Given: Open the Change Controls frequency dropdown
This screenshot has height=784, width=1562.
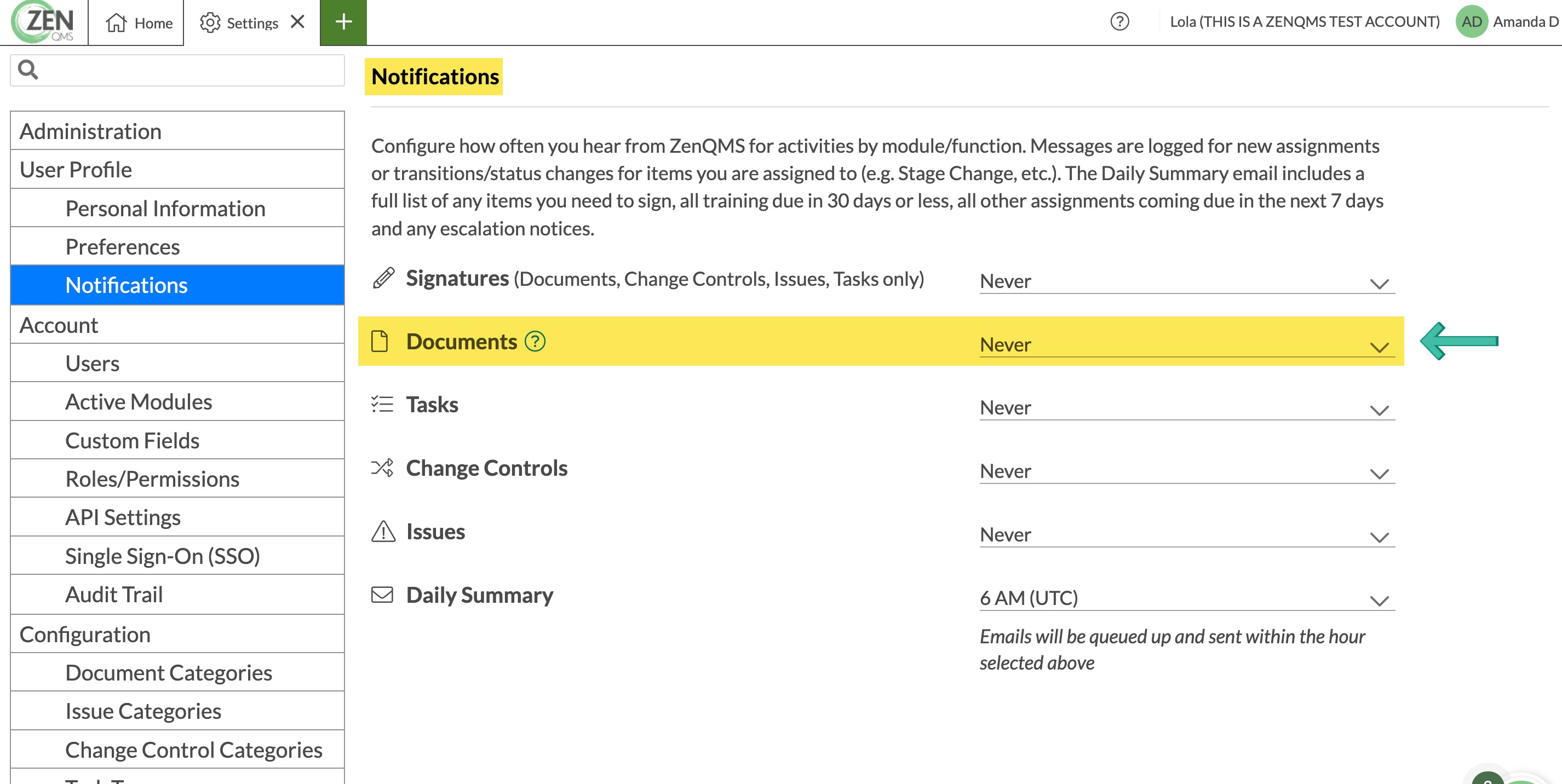Looking at the screenshot, I should pyautogui.click(x=1187, y=471).
